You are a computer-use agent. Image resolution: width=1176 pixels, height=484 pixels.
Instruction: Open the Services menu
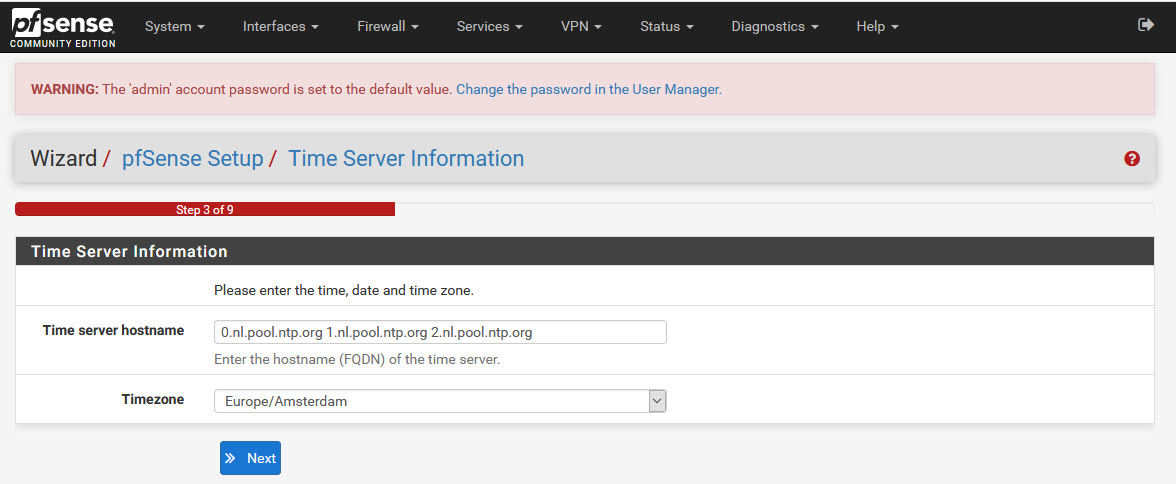[490, 26]
